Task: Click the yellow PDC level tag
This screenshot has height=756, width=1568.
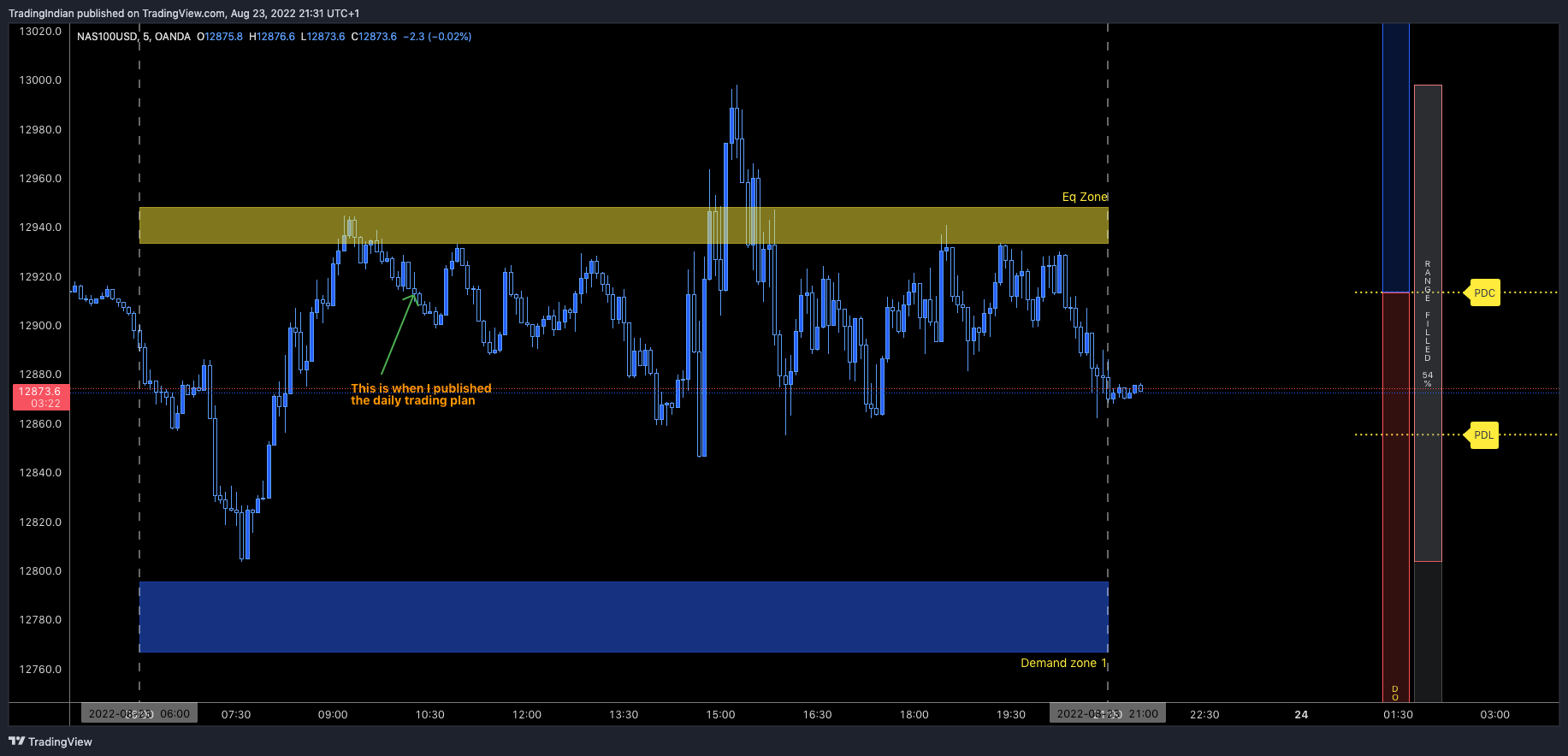Action: [1484, 292]
